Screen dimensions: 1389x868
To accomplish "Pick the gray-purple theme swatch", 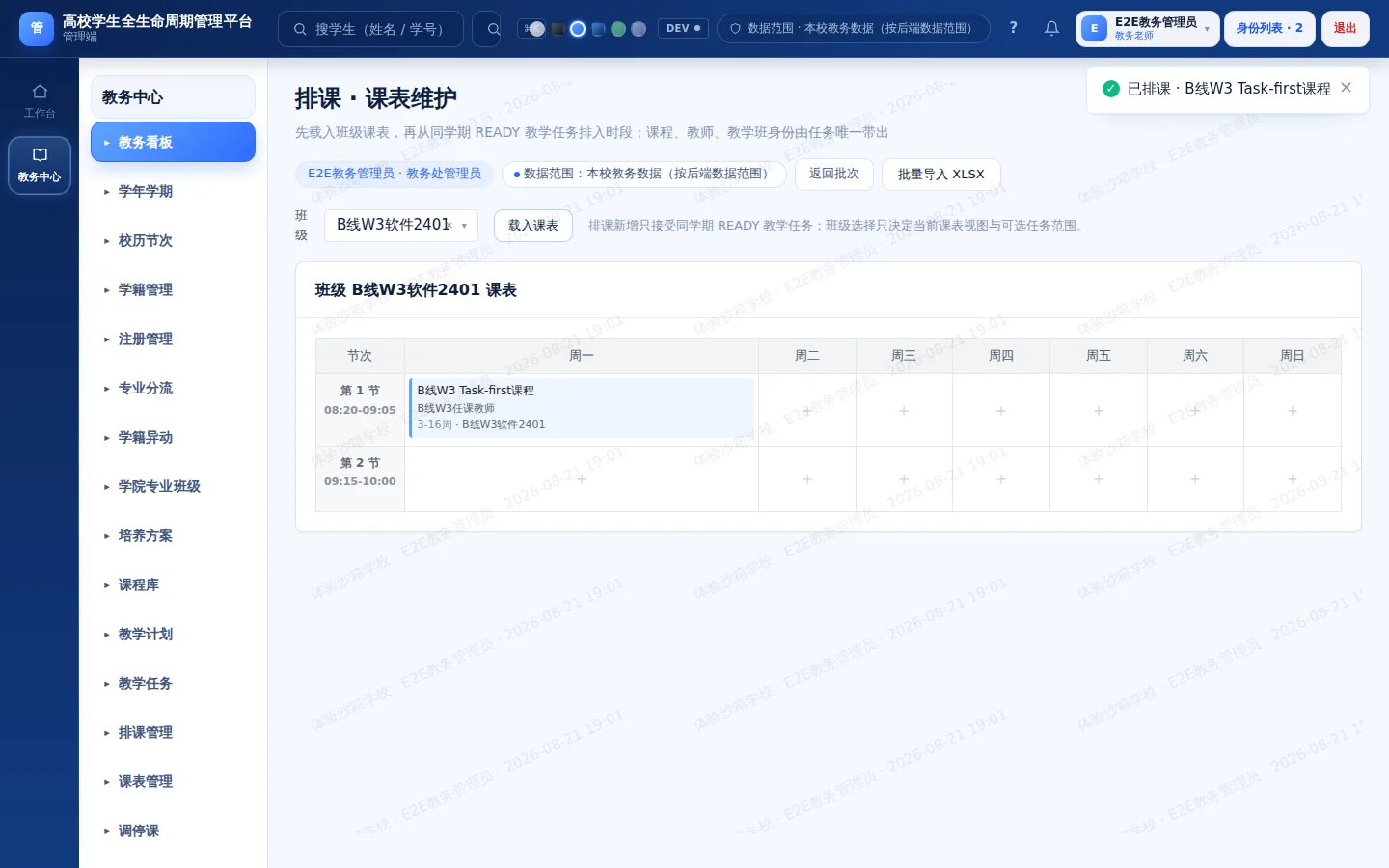I will (x=639, y=29).
